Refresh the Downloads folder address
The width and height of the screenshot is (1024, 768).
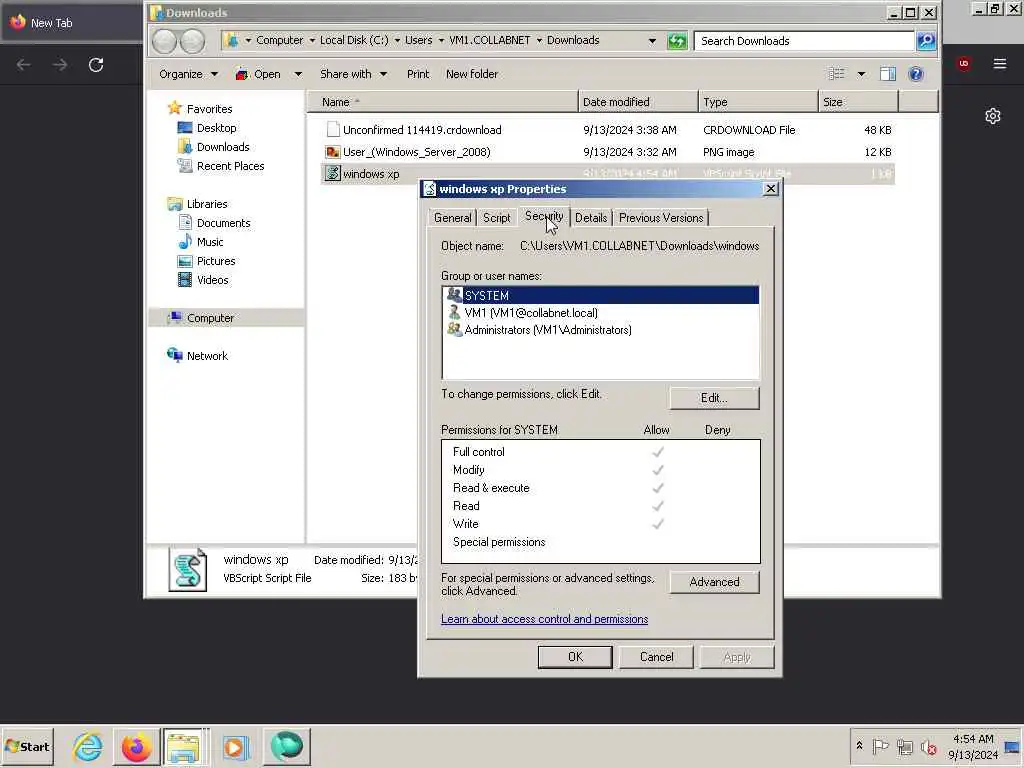(x=677, y=40)
